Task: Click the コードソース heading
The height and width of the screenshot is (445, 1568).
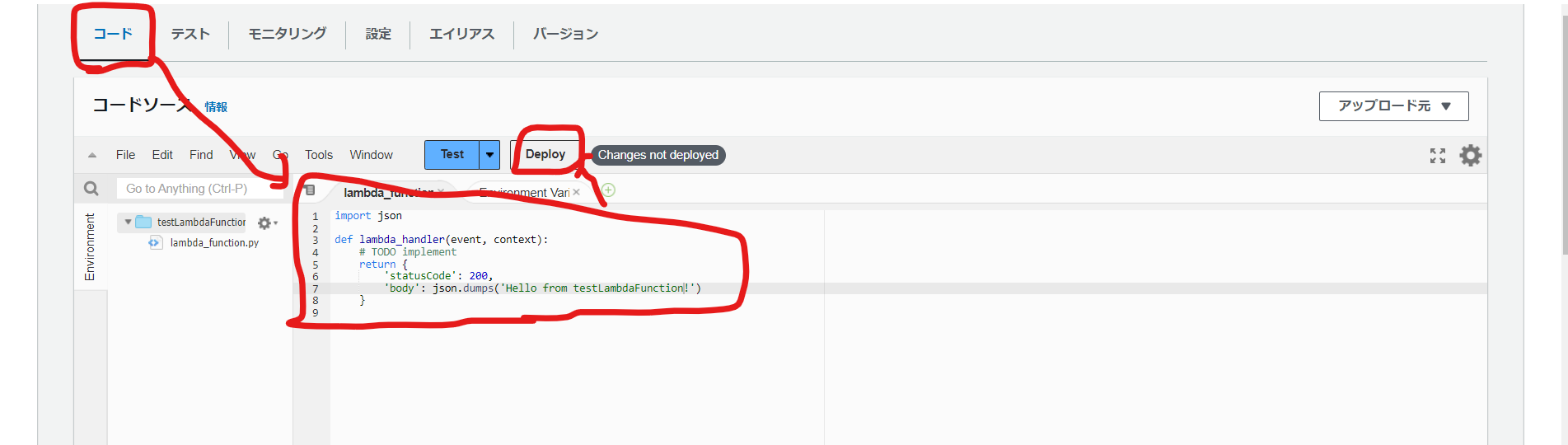Action: [142, 105]
